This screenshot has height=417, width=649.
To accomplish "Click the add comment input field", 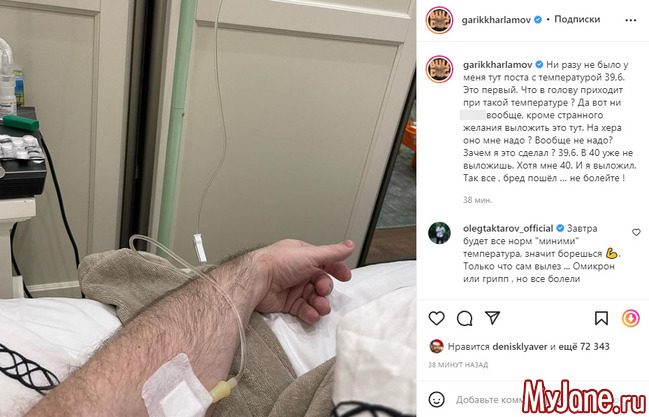I will [488, 400].
